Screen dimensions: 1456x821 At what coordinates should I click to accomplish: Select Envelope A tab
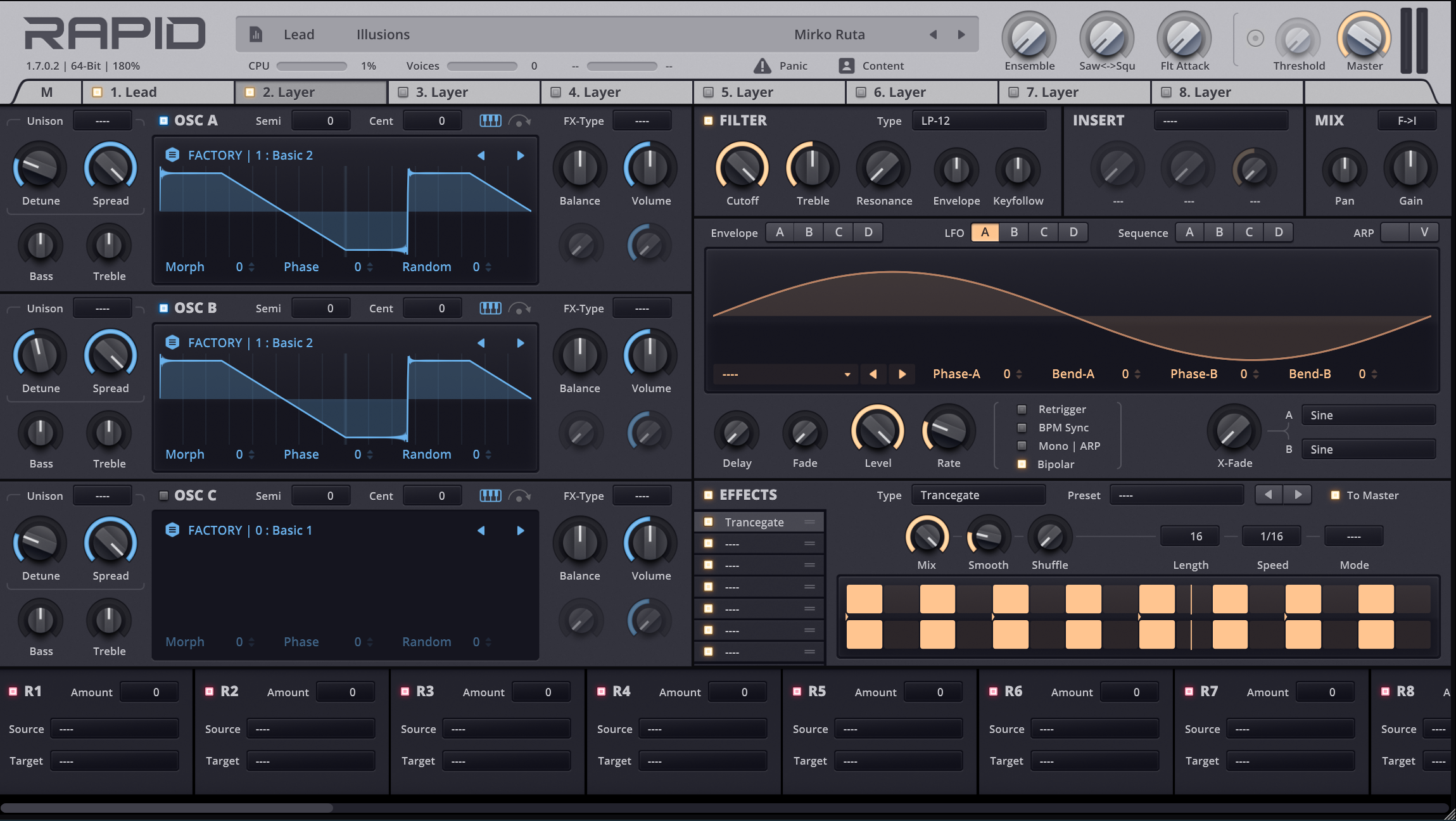click(x=780, y=232)
